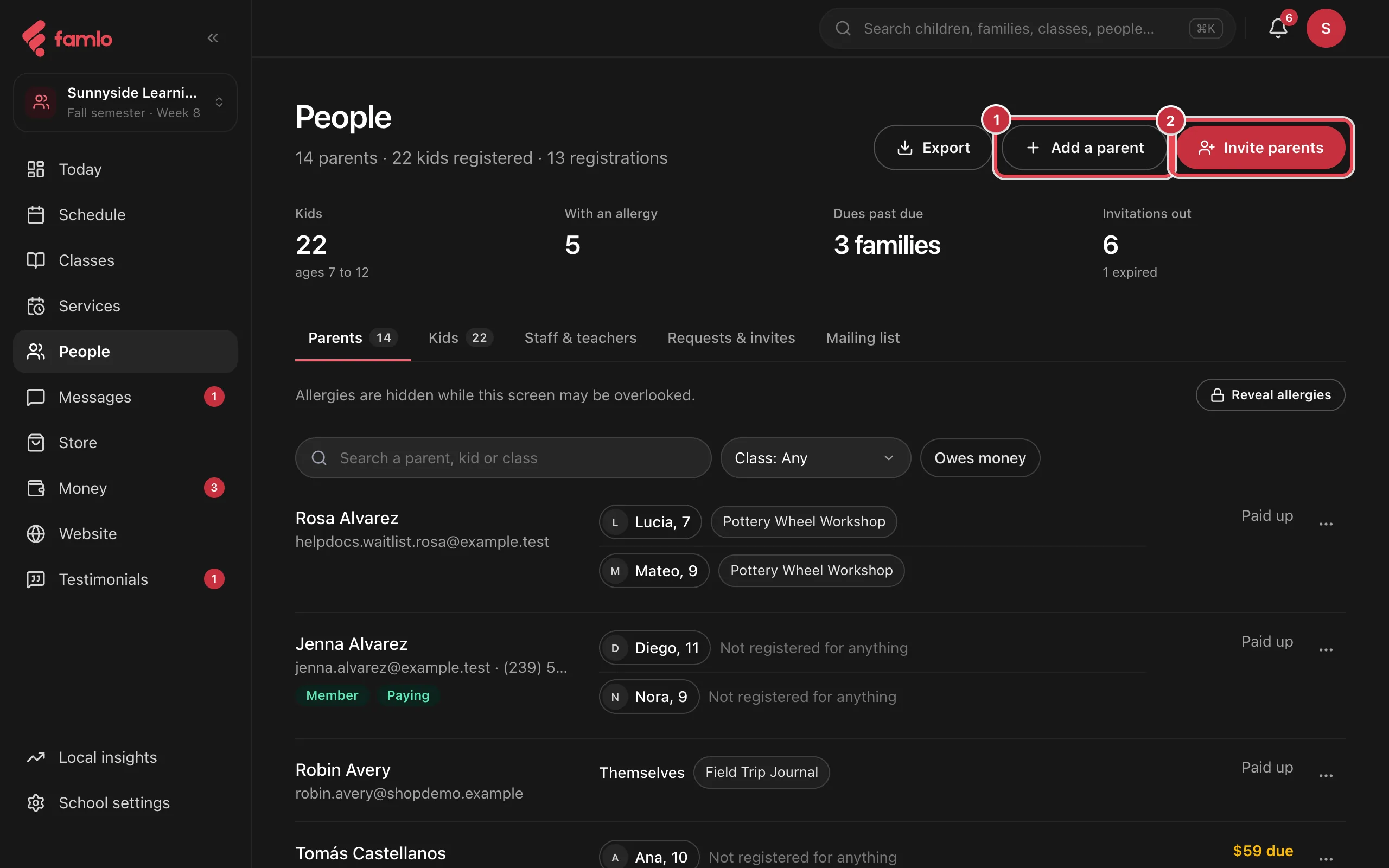Click the Testimonials quote icon
Image resolution: width=1389 pixels, height=868 pixels.
[x=36, y=579]
